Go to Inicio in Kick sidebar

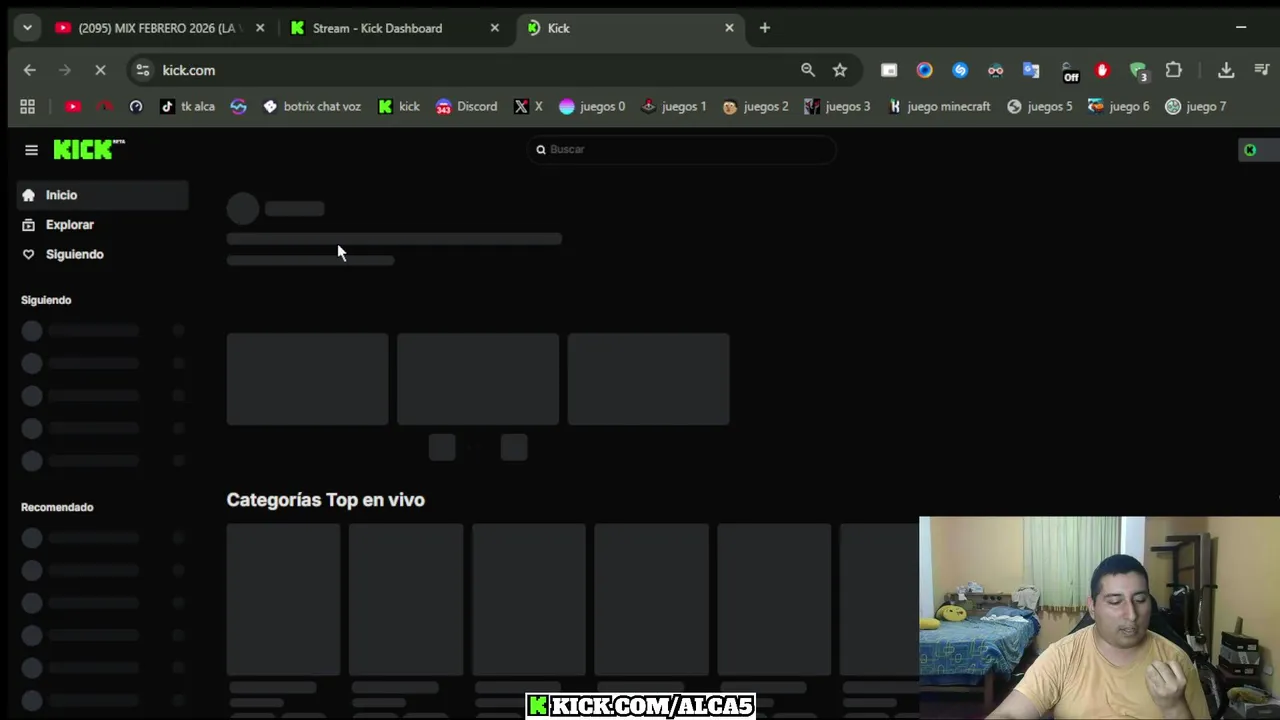pos(102,195)
